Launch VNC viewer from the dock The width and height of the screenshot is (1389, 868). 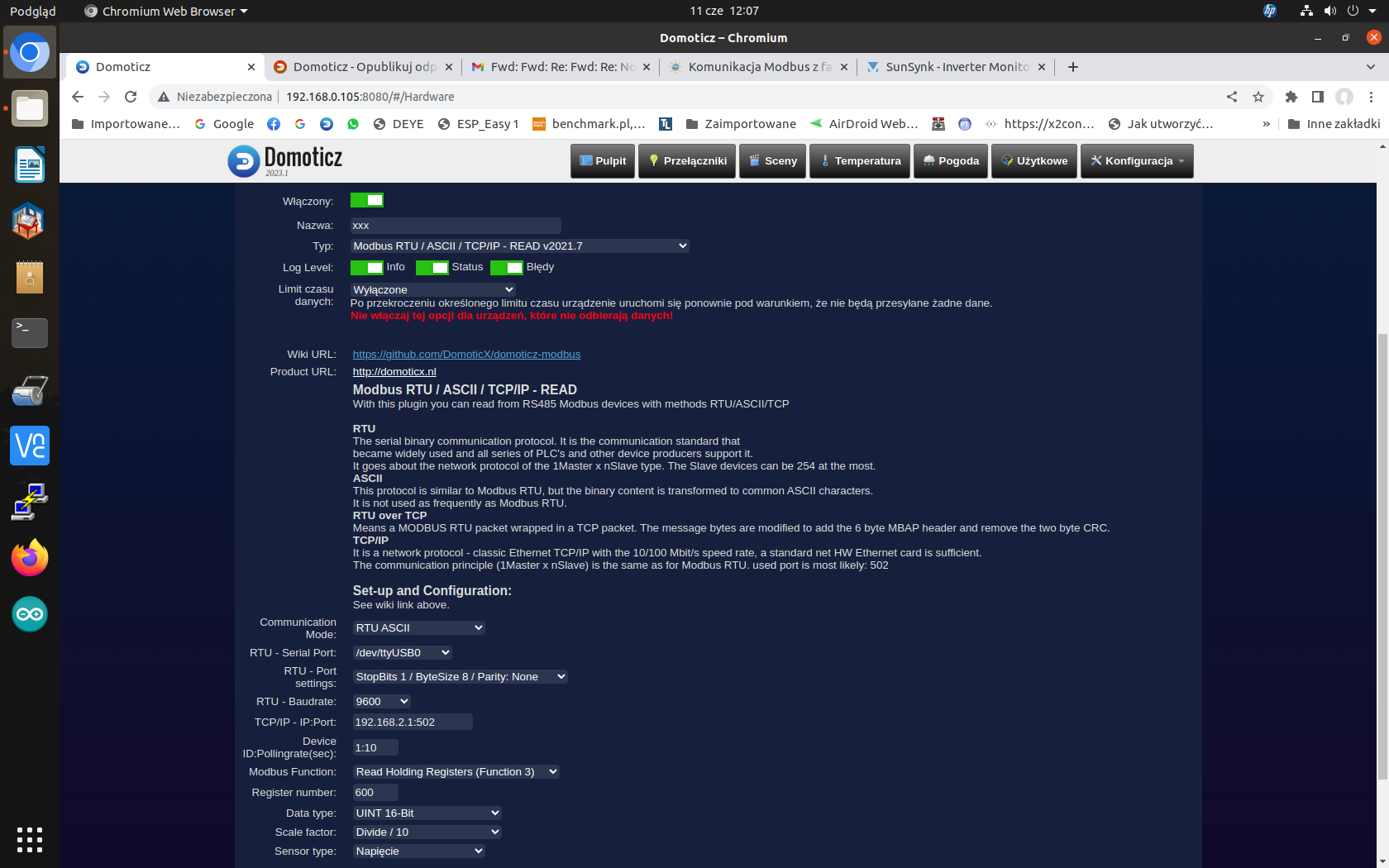30,446
